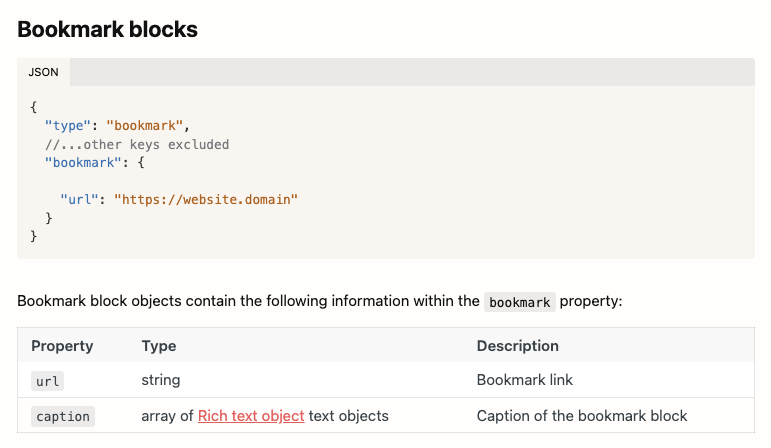771x448 pixels.
Task: Click the "Bookmark link" description cell
Action: coord(524,380)
